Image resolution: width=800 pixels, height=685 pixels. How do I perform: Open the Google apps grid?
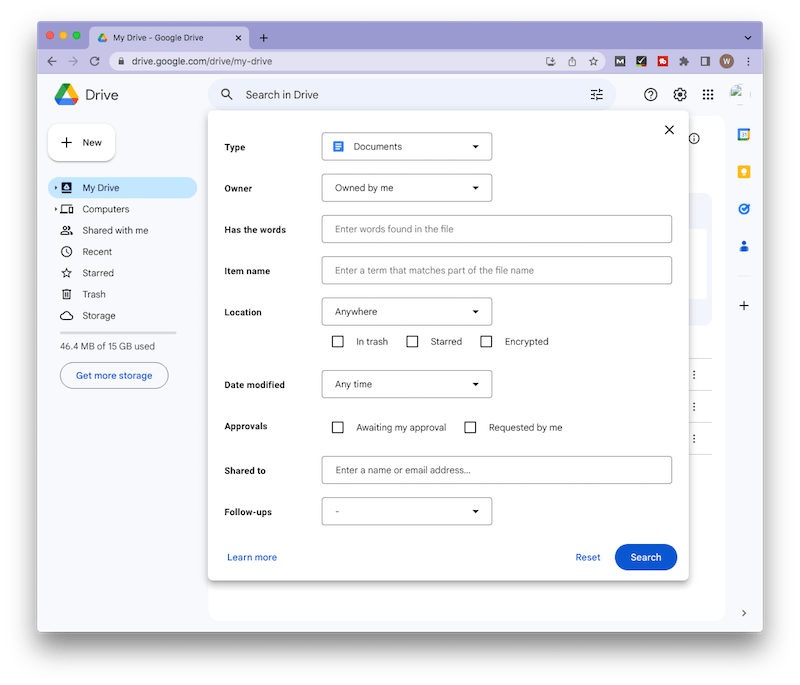[x=708, y=95]
